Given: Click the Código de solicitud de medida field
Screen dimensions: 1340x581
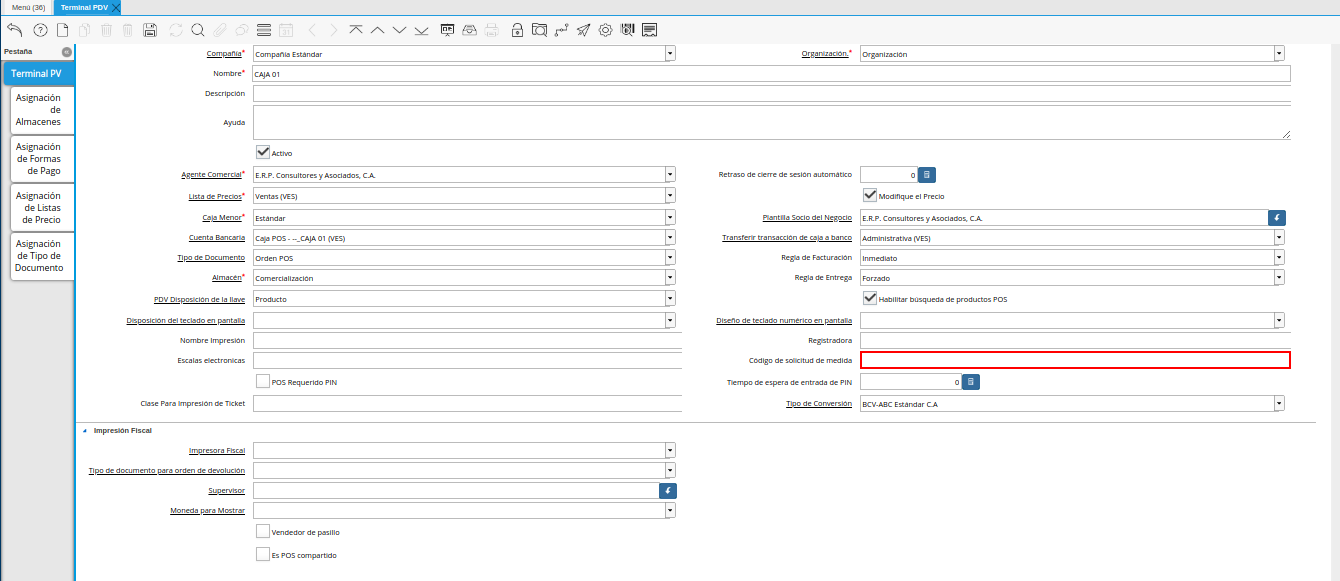Looking at the screenshot, I should click(1074, 360).
